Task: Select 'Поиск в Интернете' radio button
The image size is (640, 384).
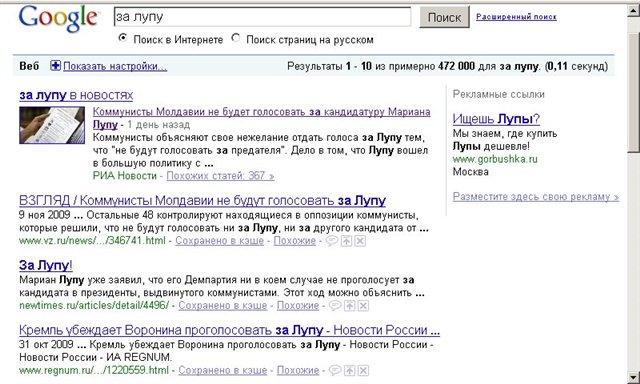Action: point(122,38)
